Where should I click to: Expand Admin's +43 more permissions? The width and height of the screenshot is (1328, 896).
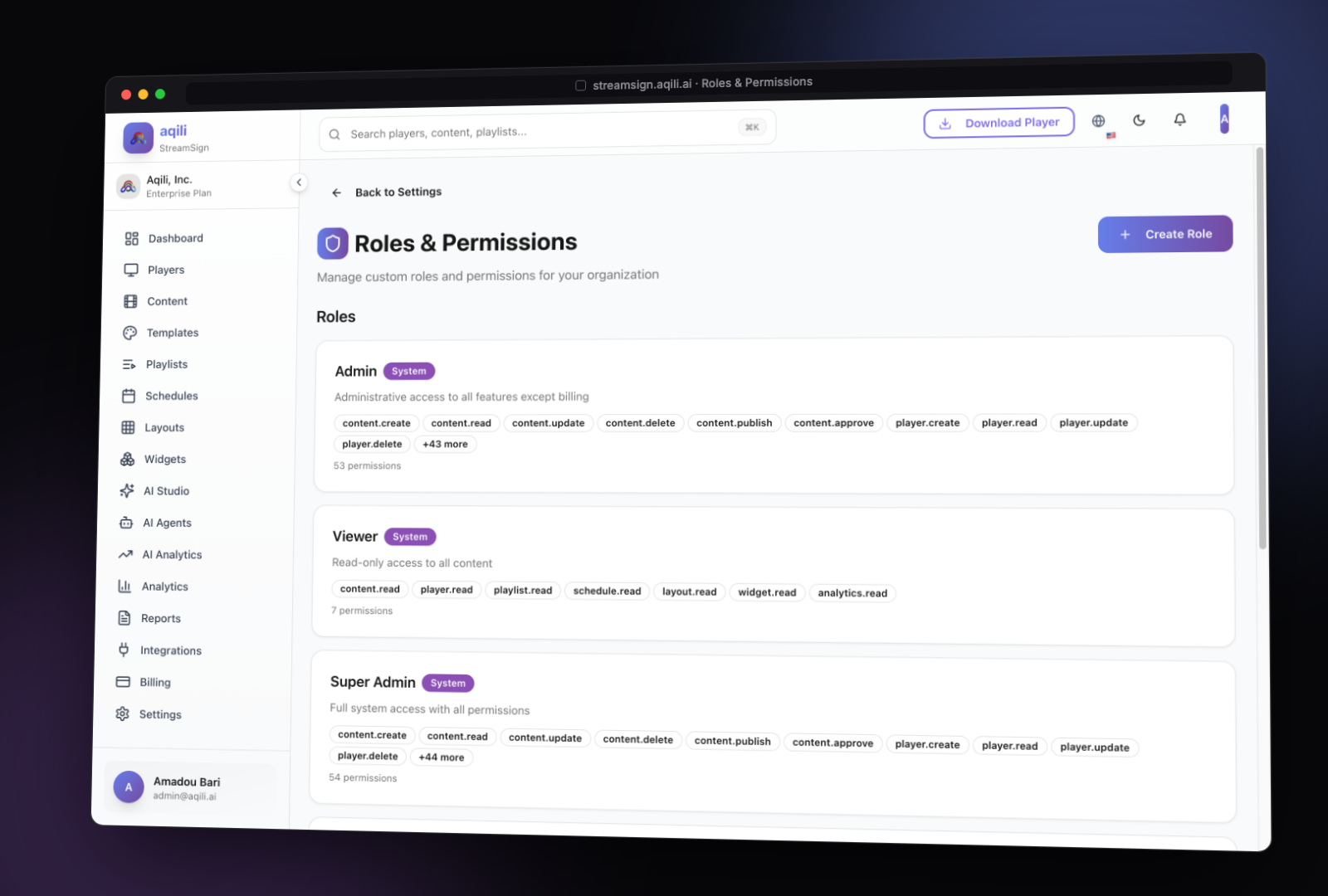[445, 445]
